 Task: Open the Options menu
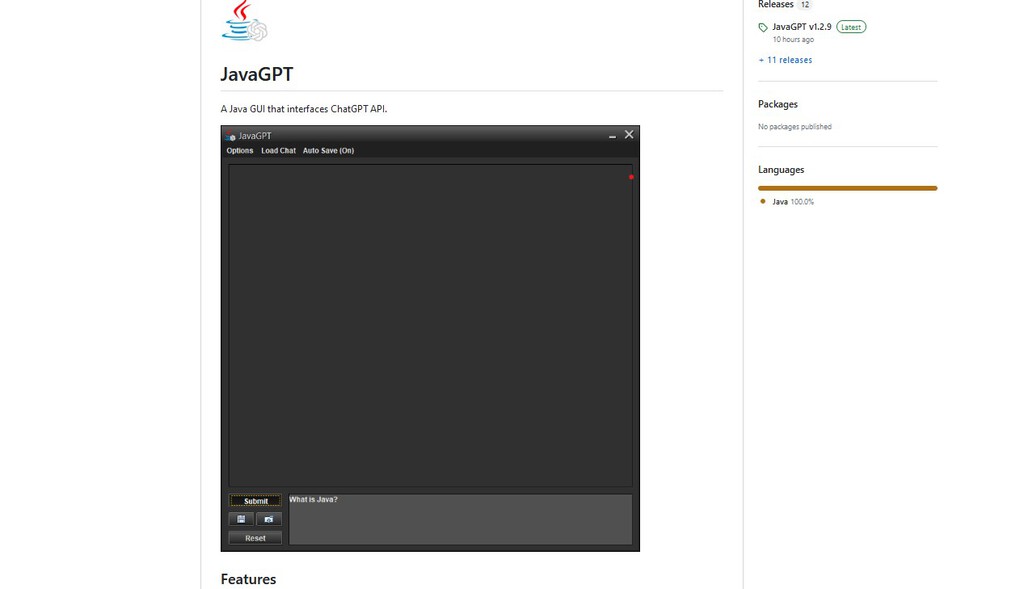pos(240,150)
